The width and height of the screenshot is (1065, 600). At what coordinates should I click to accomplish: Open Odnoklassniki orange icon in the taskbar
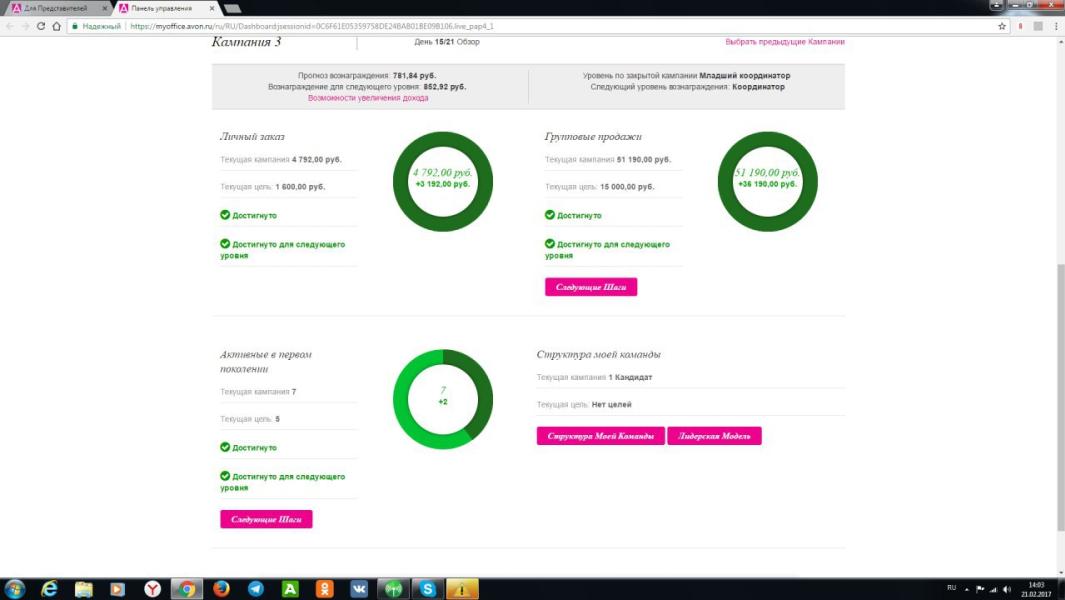[325, 588]
